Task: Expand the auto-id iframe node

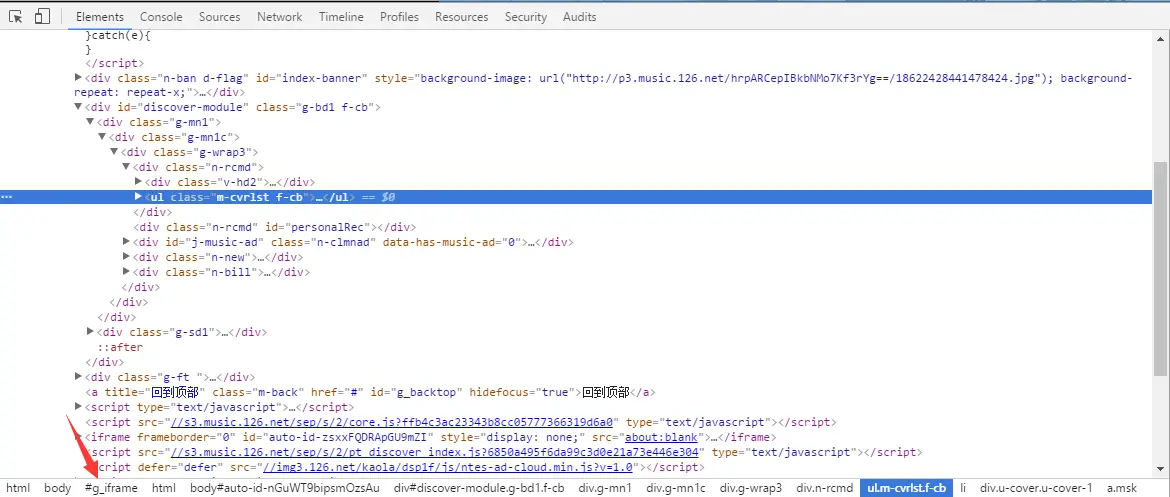Action: (78, 437)
